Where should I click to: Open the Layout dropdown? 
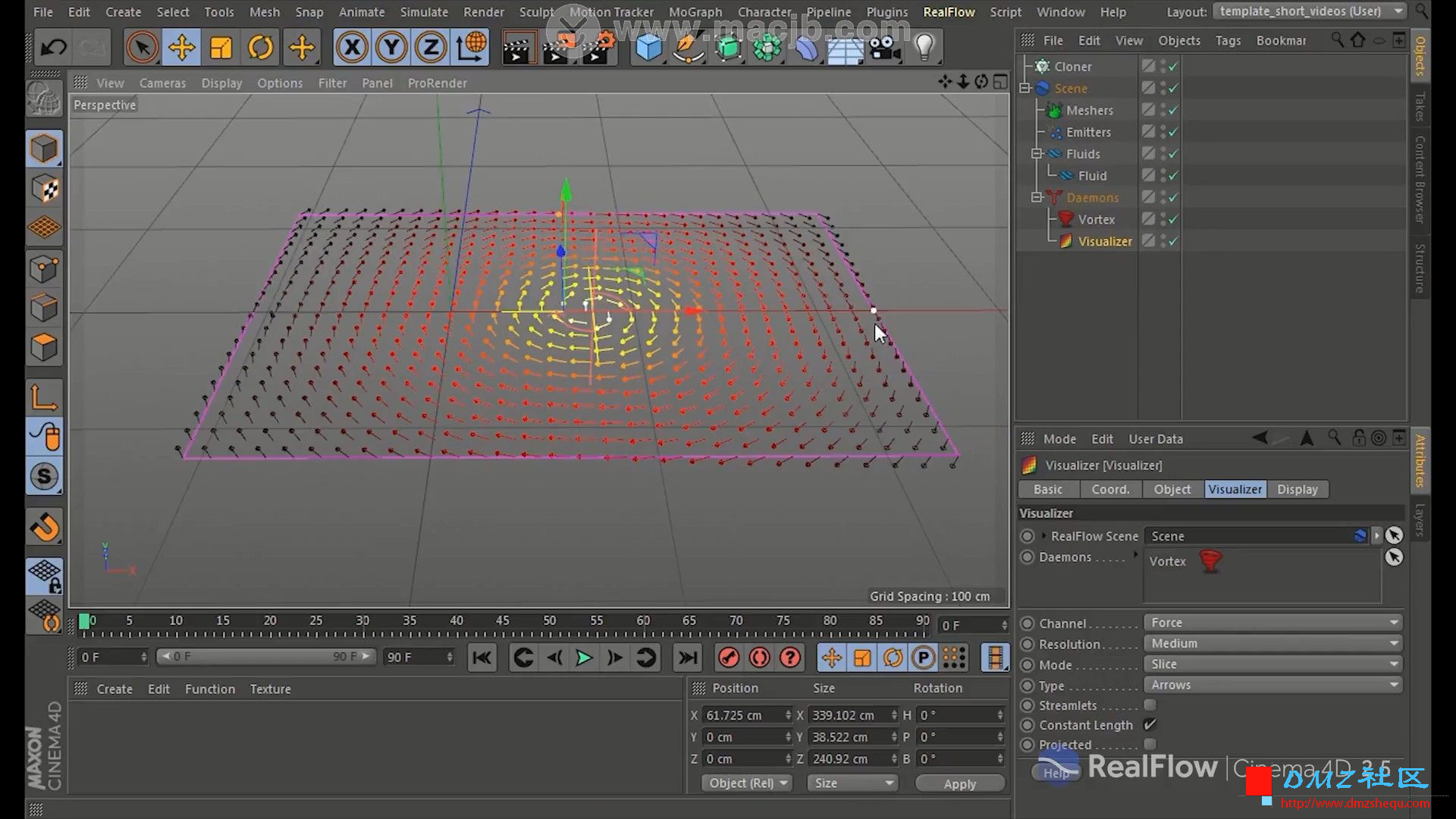pyautogui.click(x=1309, y=11)
